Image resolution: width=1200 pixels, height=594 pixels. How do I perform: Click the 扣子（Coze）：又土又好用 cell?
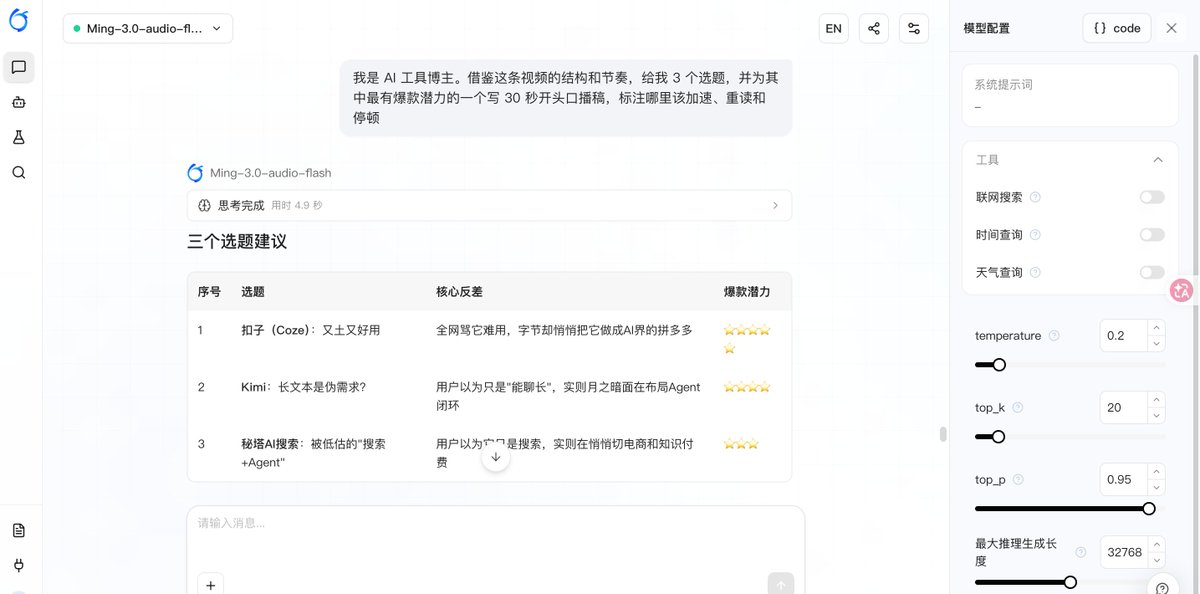click(310, 330)
